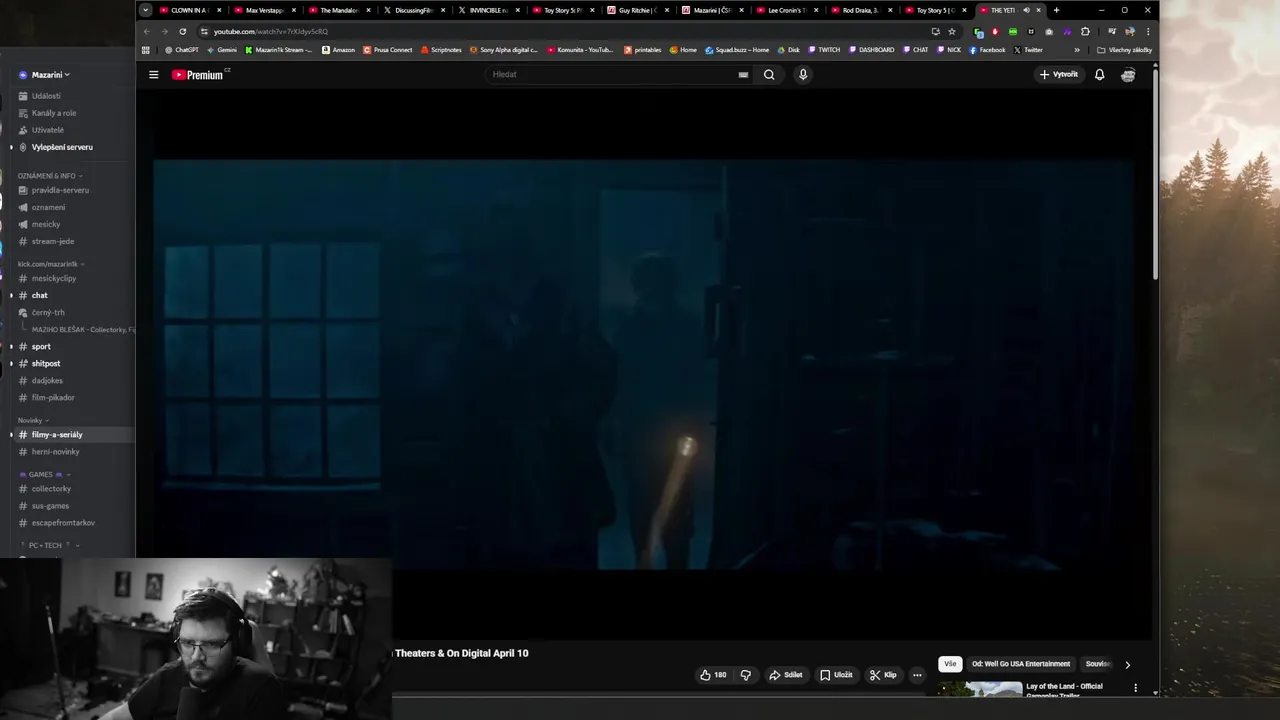Image resolution: width=1280 pixels, height=720 pixels.
Task: Like the video with 180 likes
Action: pyautogui.click(x=713, y=675)
